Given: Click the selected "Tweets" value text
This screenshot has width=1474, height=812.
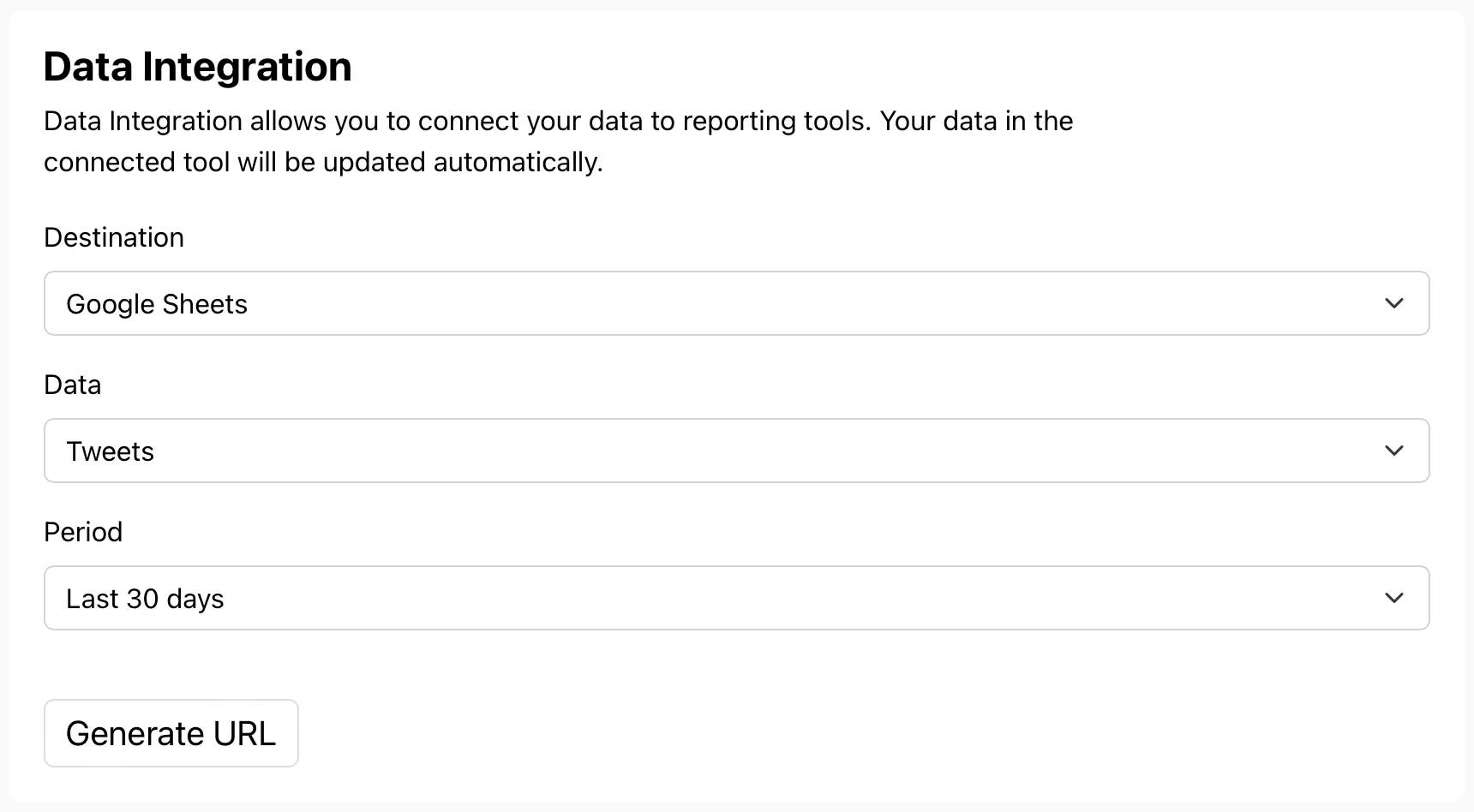Looking at the screenshot, I should click(111, 451).
